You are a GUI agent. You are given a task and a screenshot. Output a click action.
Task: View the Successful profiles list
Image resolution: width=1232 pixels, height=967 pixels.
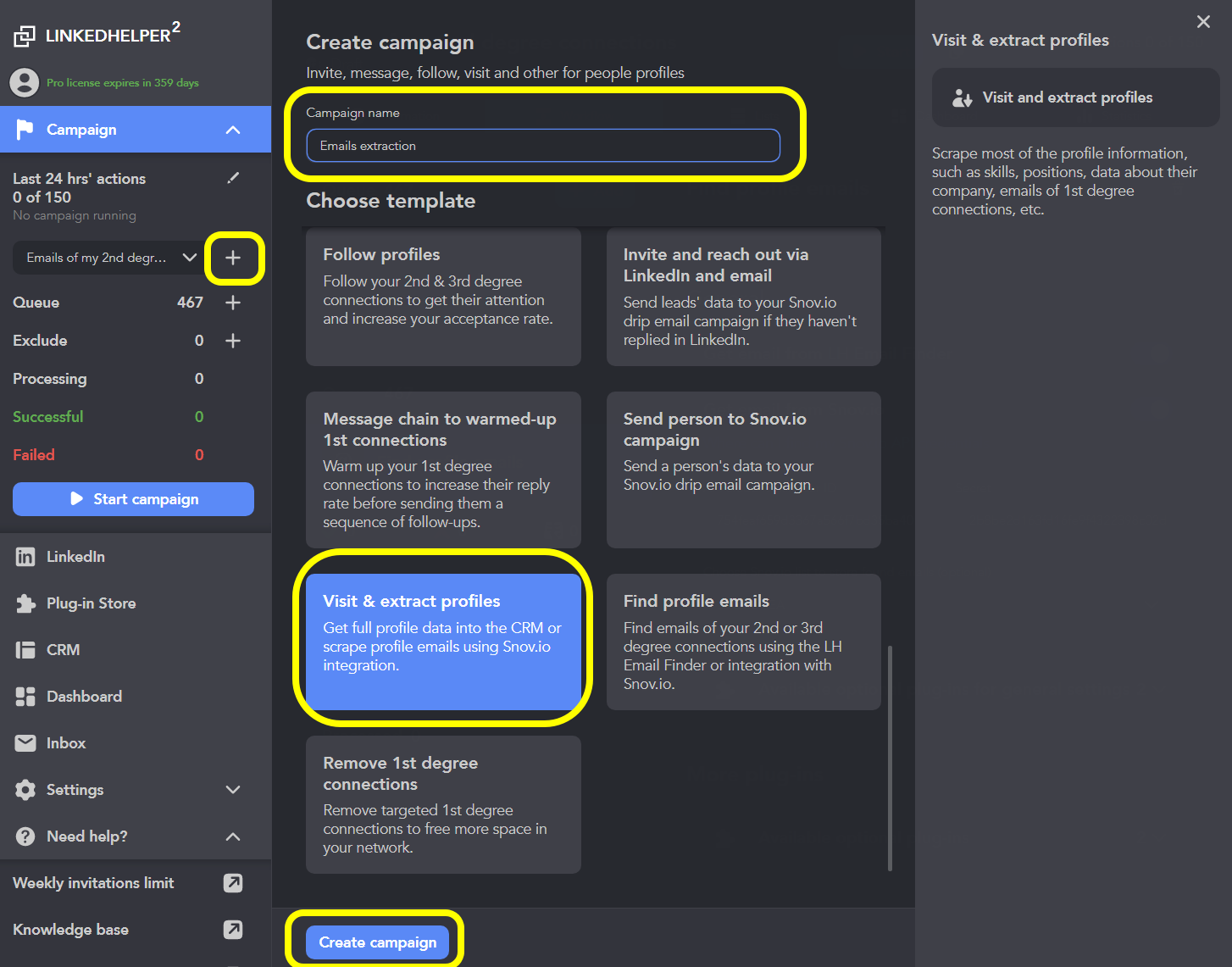108,417
